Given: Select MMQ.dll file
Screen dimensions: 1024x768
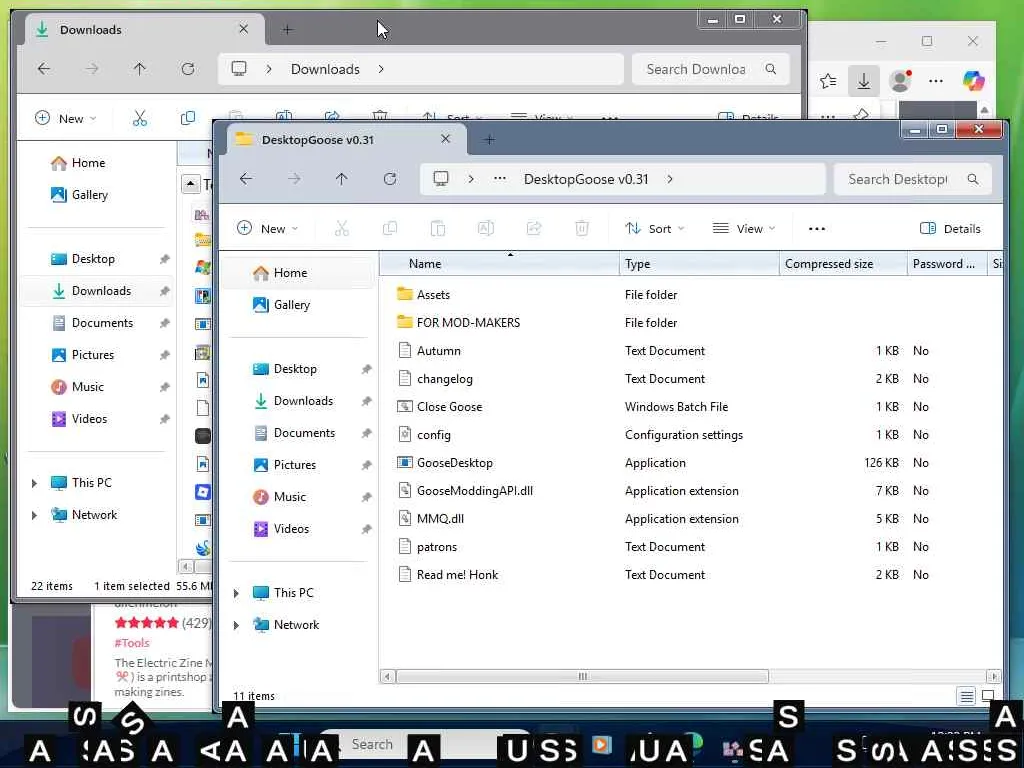Looking at the screenshot, I should click(x=430, y=519).
